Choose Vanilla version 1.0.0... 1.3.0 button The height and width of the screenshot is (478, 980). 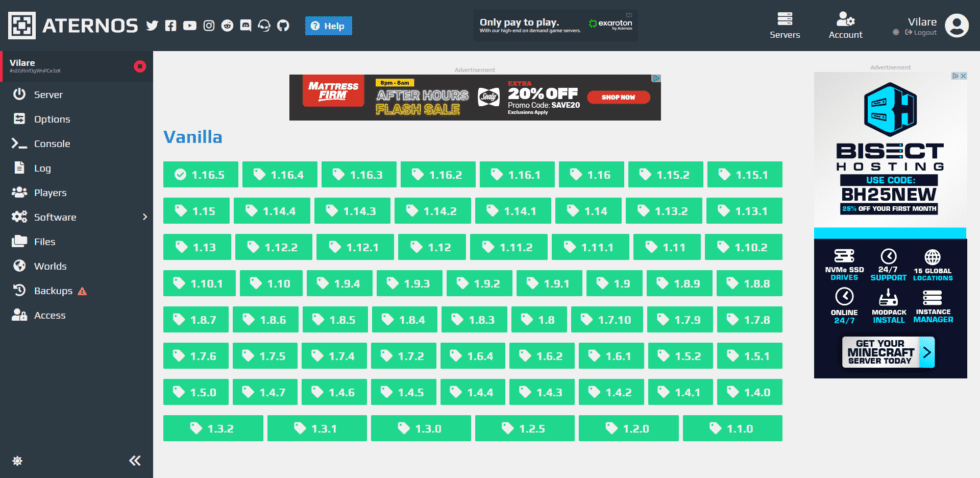(421, 428)
